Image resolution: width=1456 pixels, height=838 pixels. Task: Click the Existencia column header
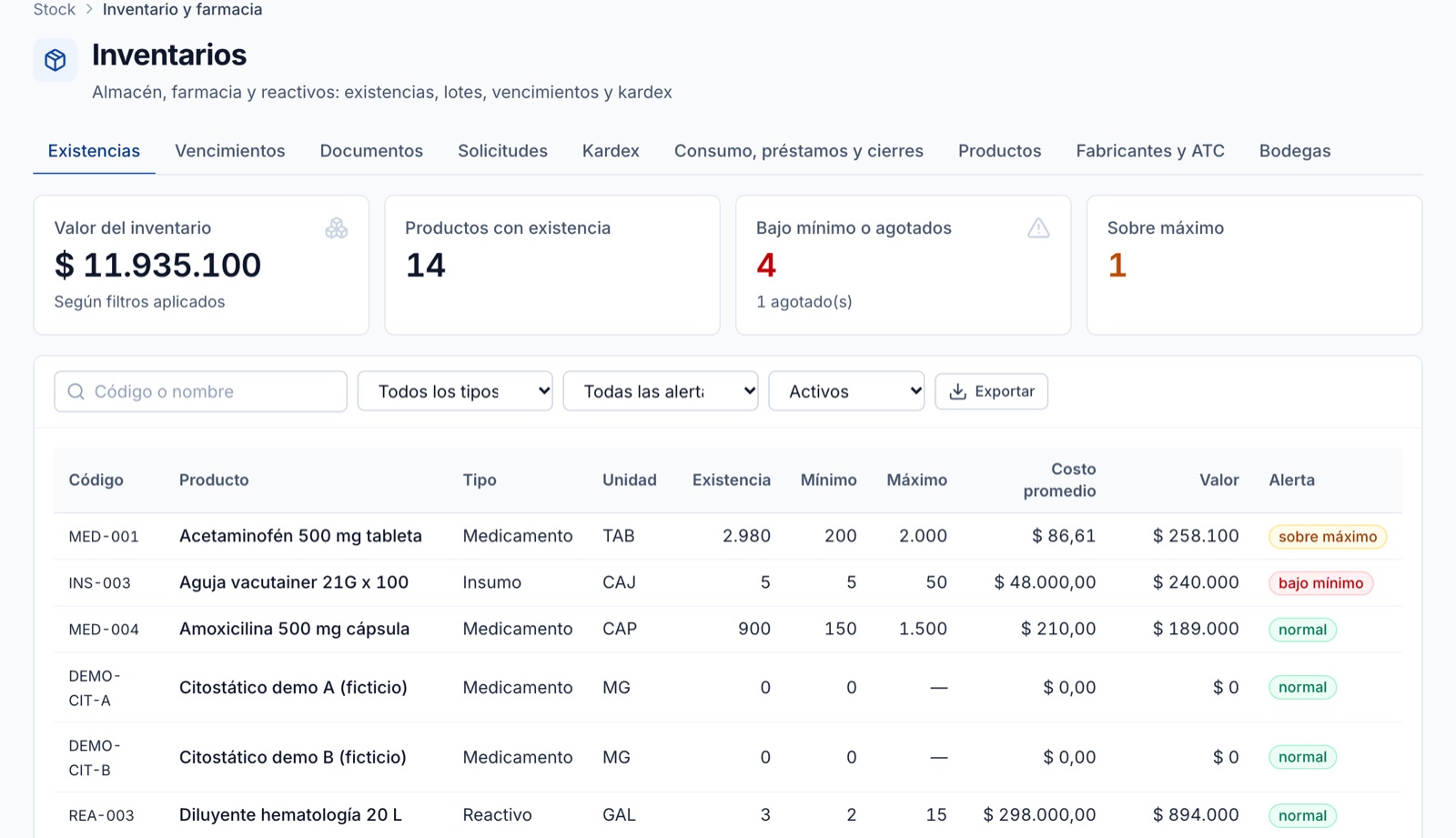click(732, 480)
